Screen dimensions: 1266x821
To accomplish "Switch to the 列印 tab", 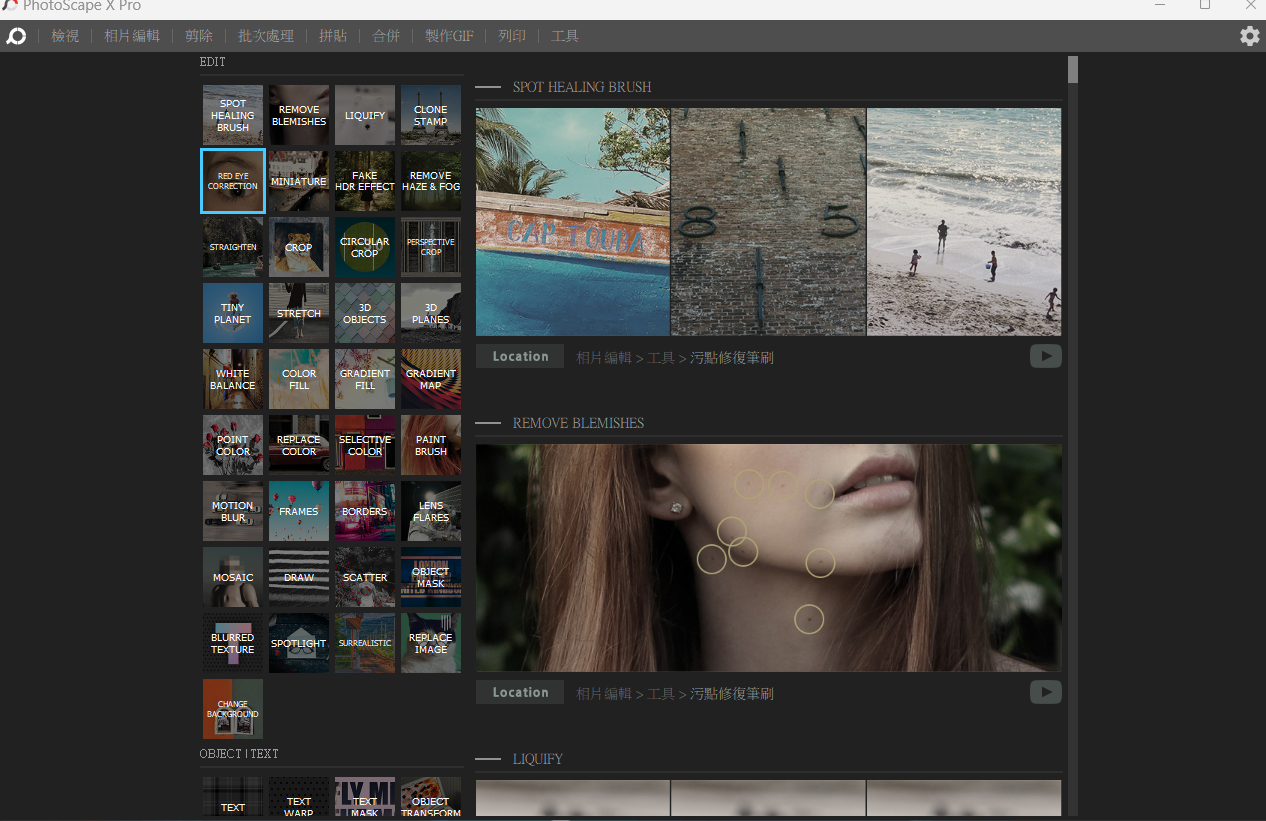I will pos(512,36).
